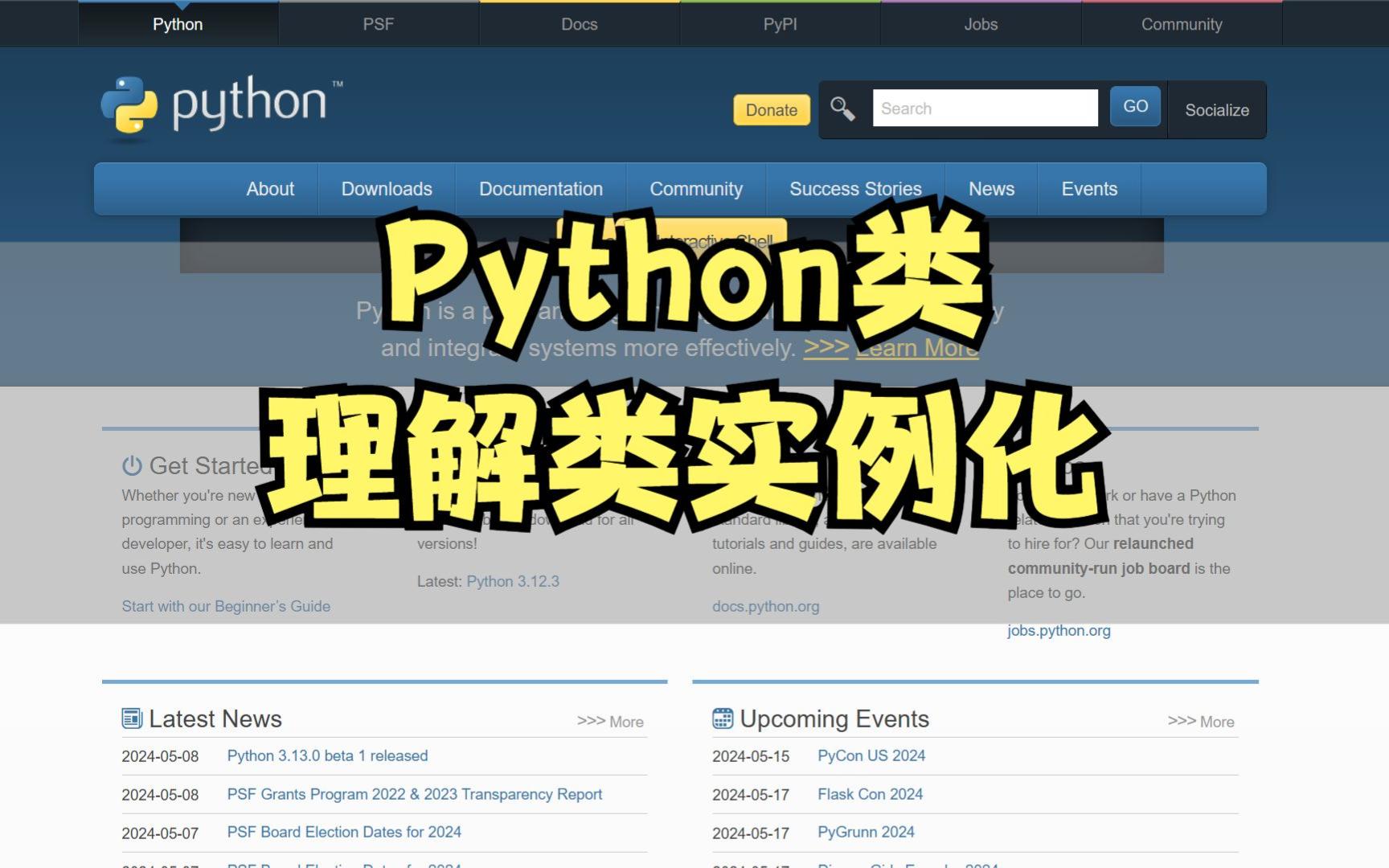Click the 2024-05-07 news date
Image resolution: width=1389 pixels, height=868 pixels.
tap(160, 833)
